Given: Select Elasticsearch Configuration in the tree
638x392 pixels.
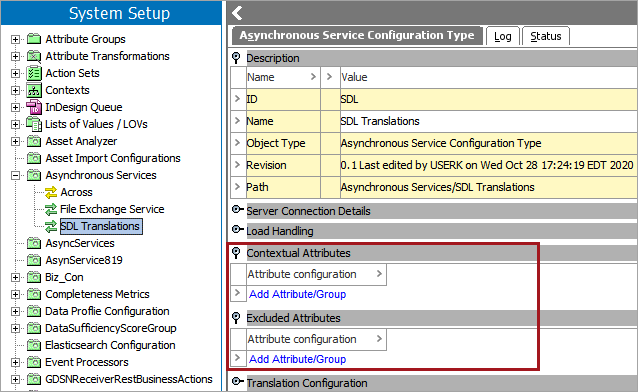Looking at the screenshot, I should pyautogui.click(x=110, y=345).
